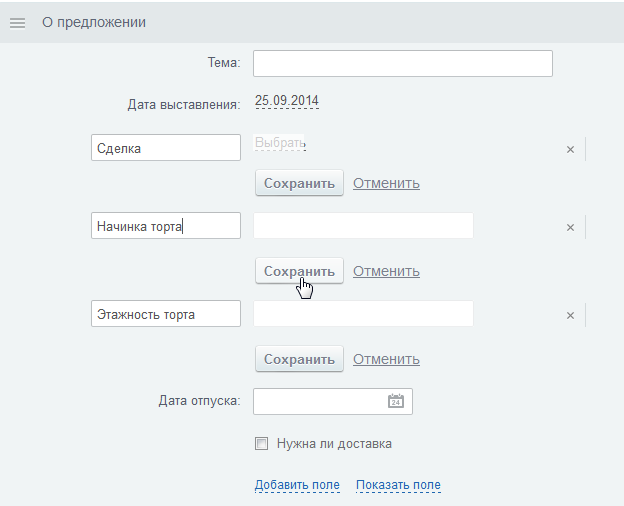Save the Этажность торта field

point(299,359)
